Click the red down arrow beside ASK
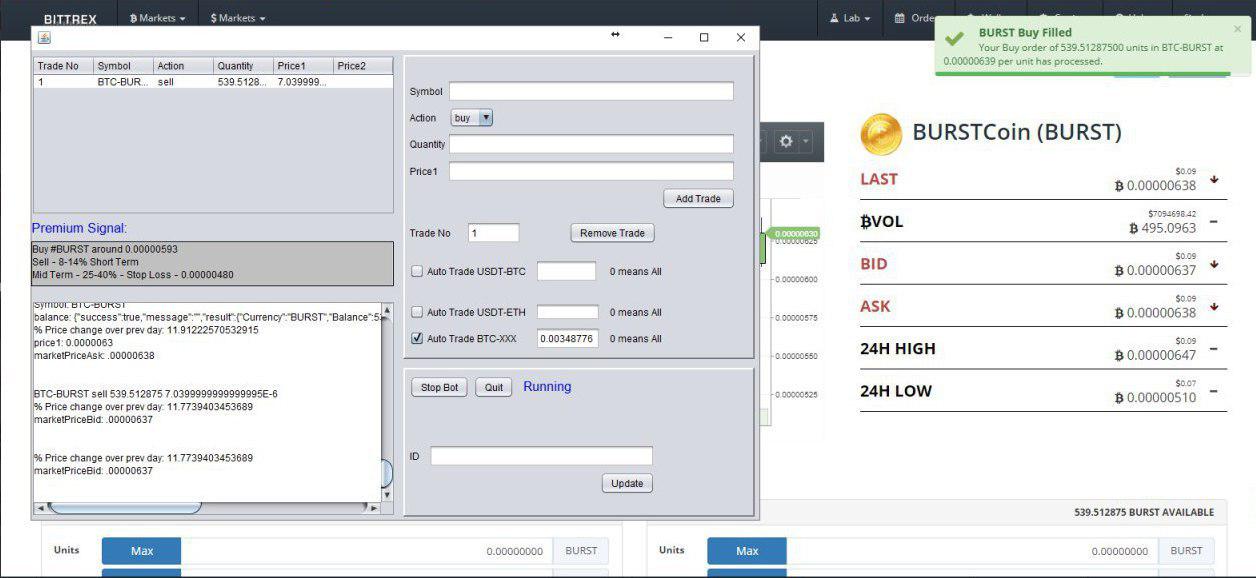Image resolution: width=1256 pixels, height=578 pixels. (1214, 306)
